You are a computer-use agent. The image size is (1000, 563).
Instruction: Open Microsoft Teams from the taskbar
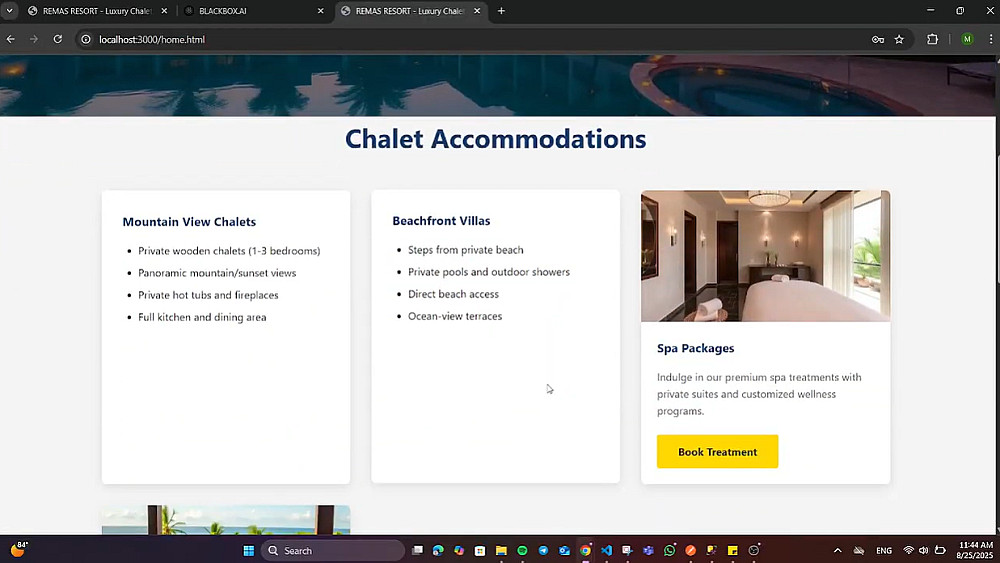pos(649,550)
